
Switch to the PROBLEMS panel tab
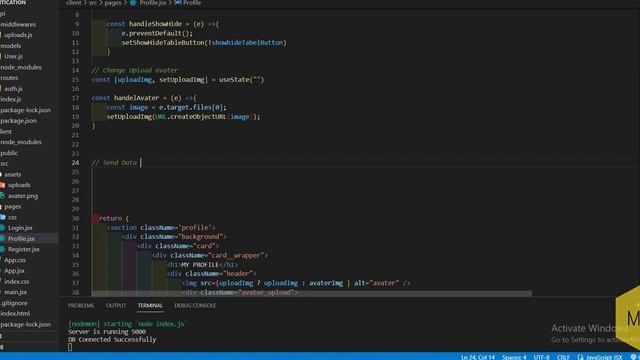[x=81, y=305]
